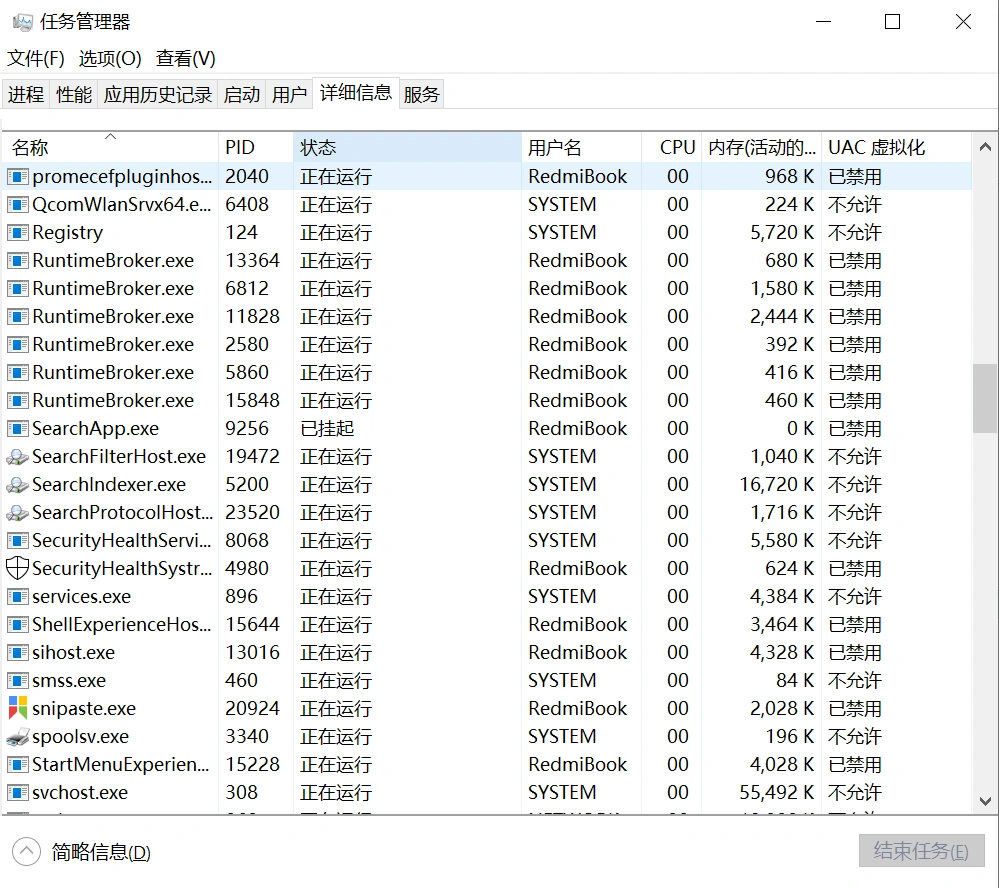Viewport: 999px width, 888px height.
Task: Click the 结束任务 button
Action: [920, 851]
